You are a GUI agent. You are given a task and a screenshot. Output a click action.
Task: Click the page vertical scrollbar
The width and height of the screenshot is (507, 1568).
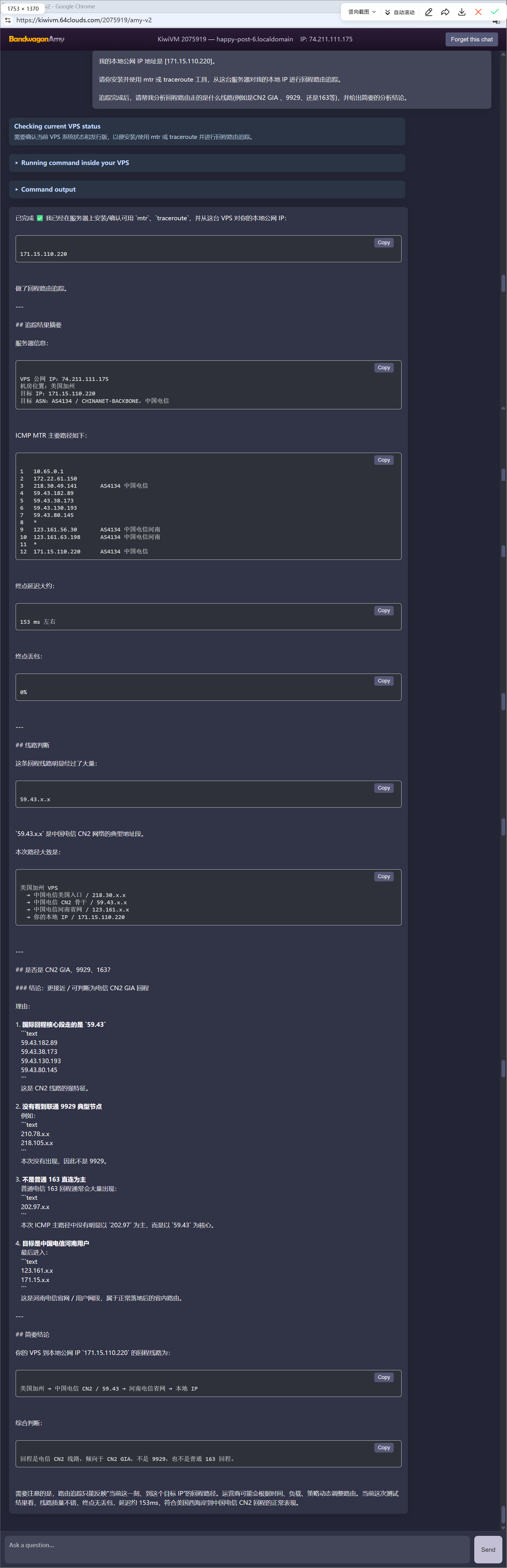tap(503, 791)
